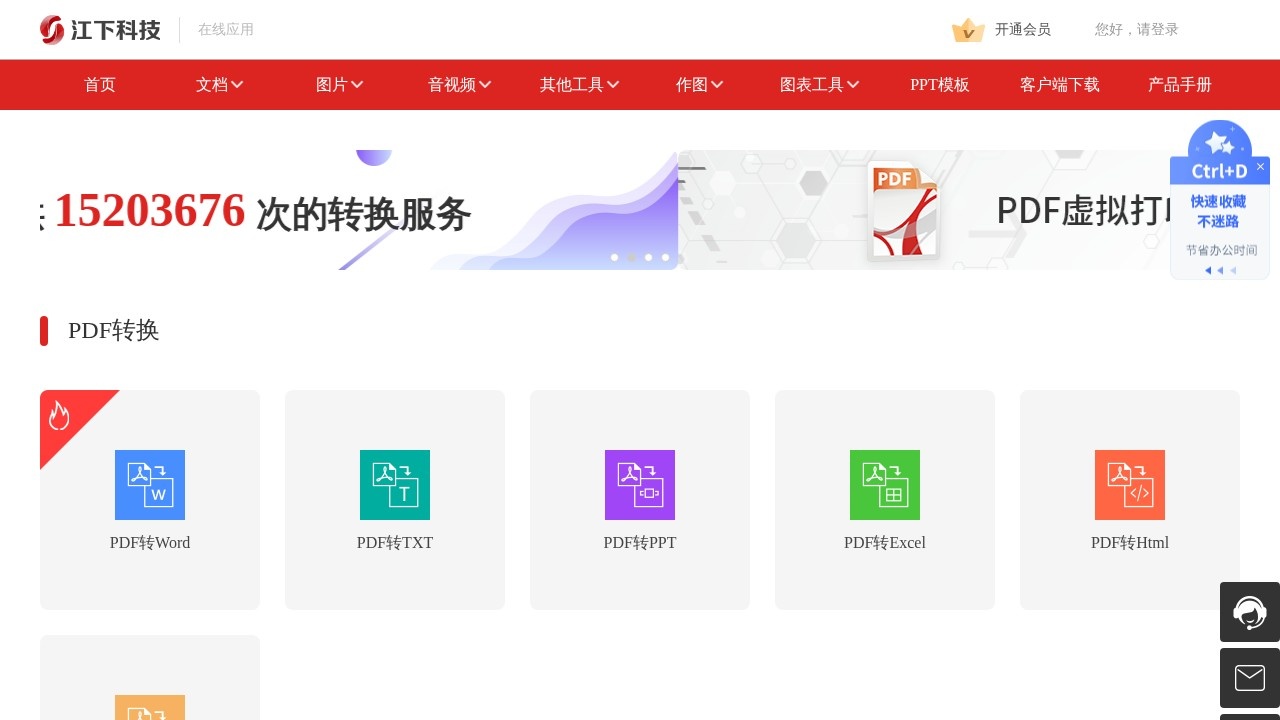Viewport: 1280px width, 720px height.
Task: Select the PDF转Excel green icon
Action: (x=884, y=485)
